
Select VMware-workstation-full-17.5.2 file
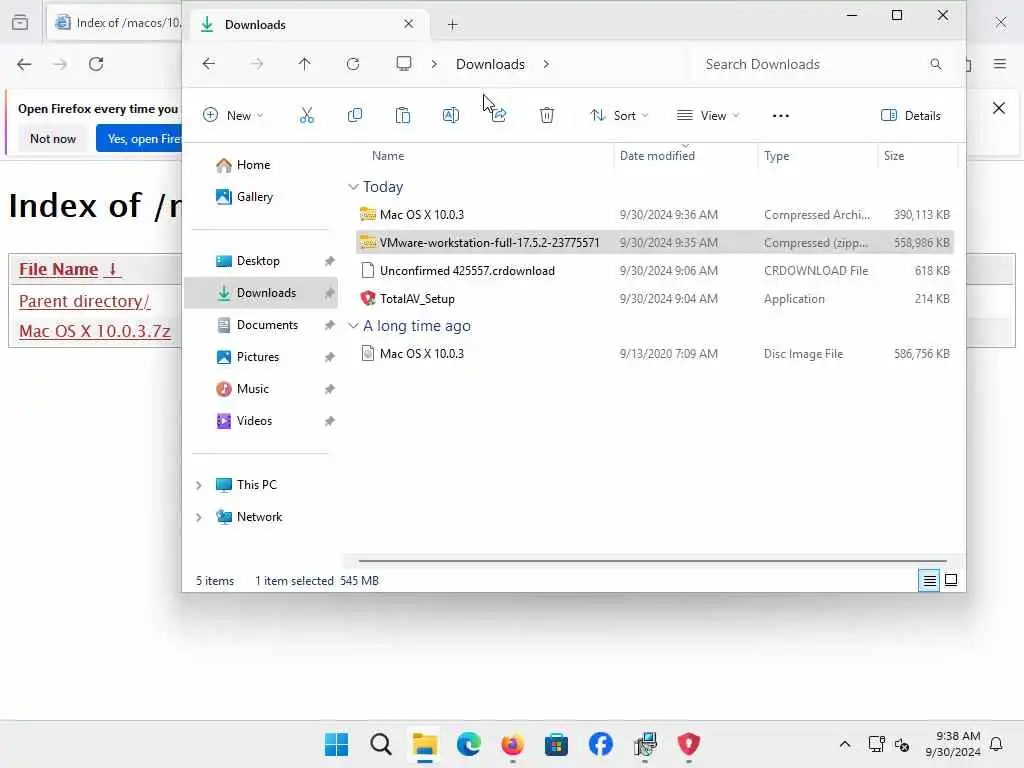pyautogui.click(x=654, y=243)
